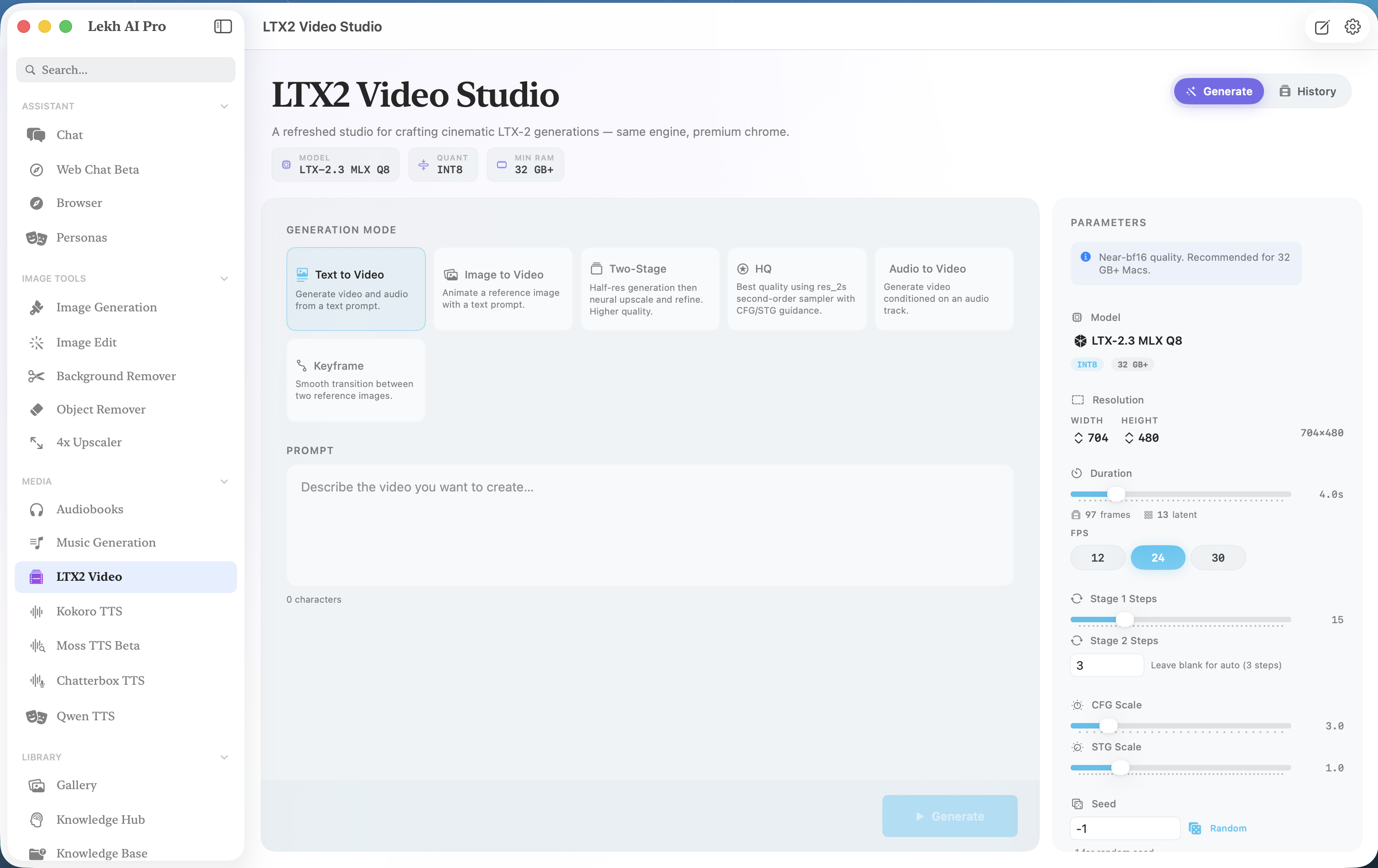Click the info icon in Parameters note
1378x868 pixels.
tap(1085, 257)
